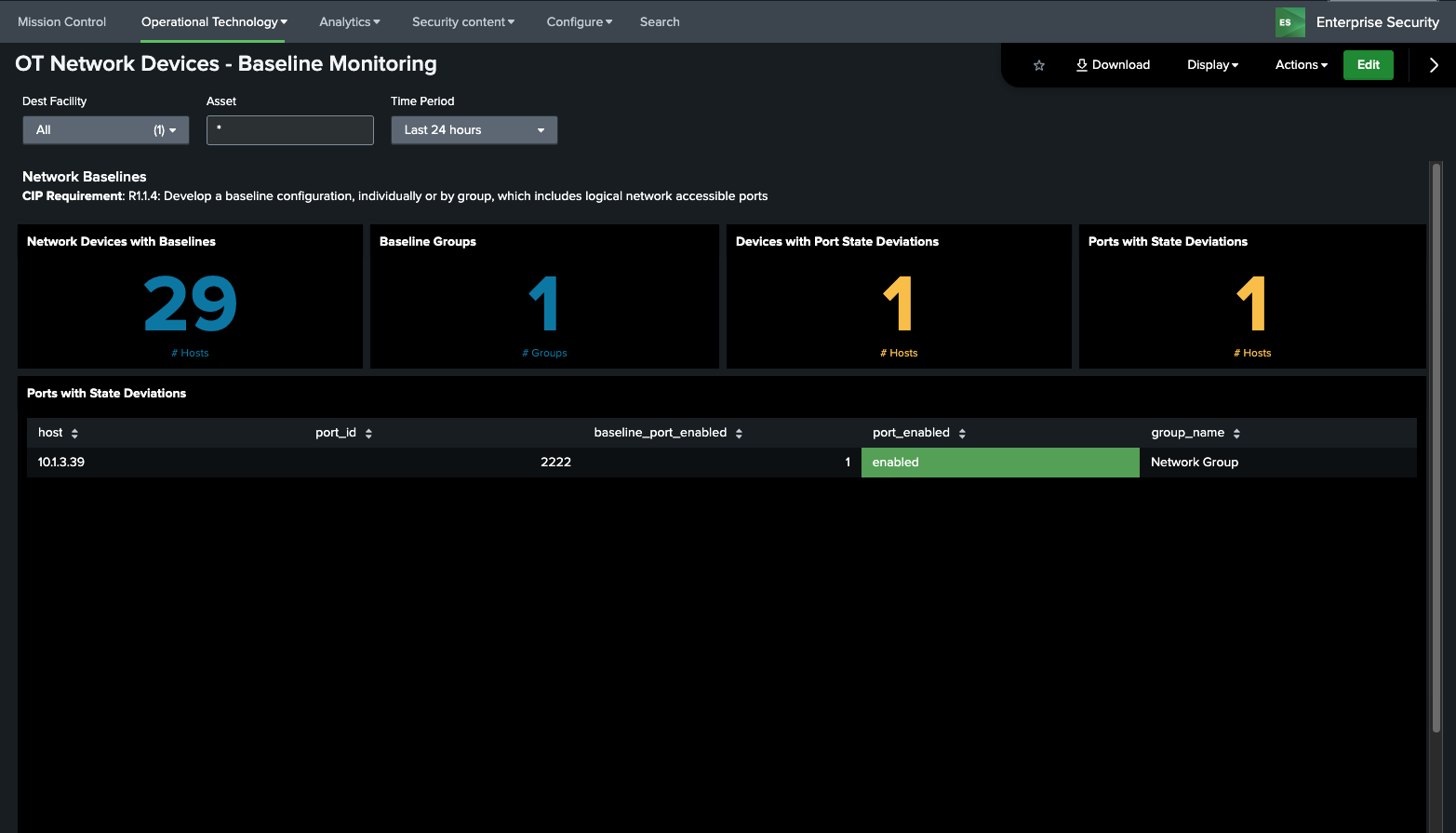
Task: Open the Analytics menu
Action: [x=349, y=22]
